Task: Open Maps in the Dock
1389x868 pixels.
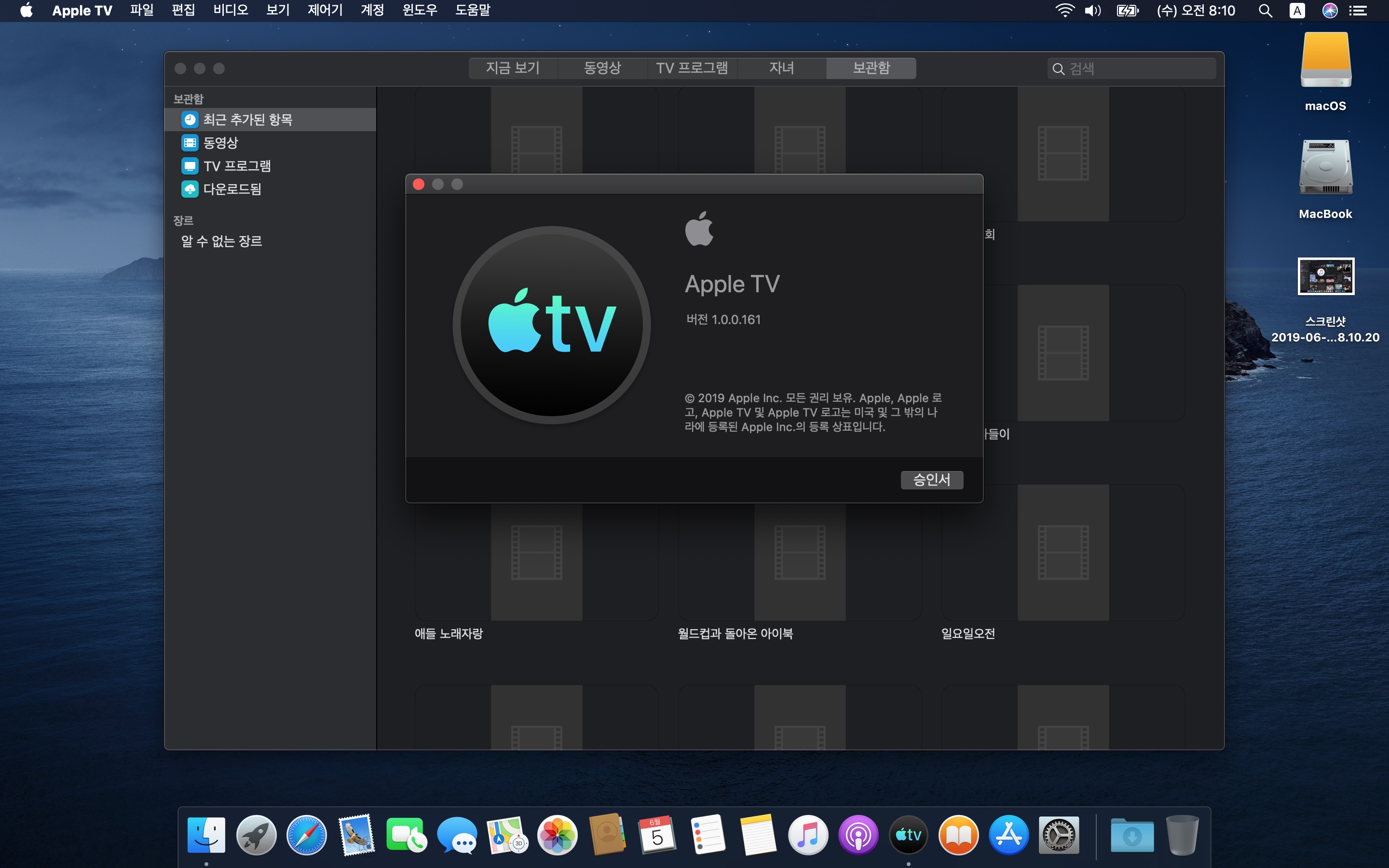Action: pyautogui.click(x=507, y=835)
